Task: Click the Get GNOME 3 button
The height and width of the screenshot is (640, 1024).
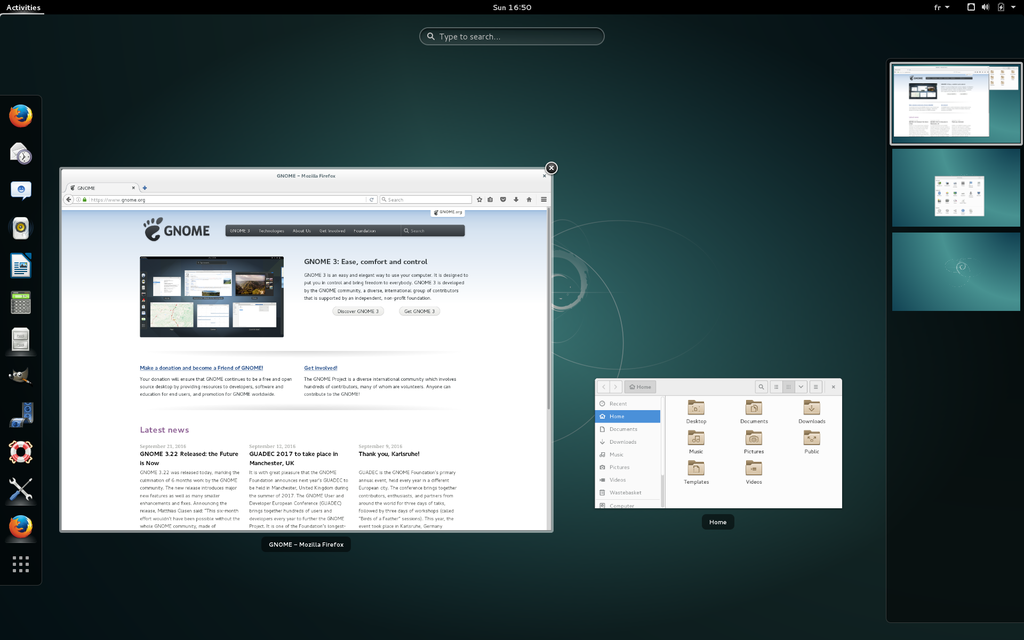Action: [419, 311]
